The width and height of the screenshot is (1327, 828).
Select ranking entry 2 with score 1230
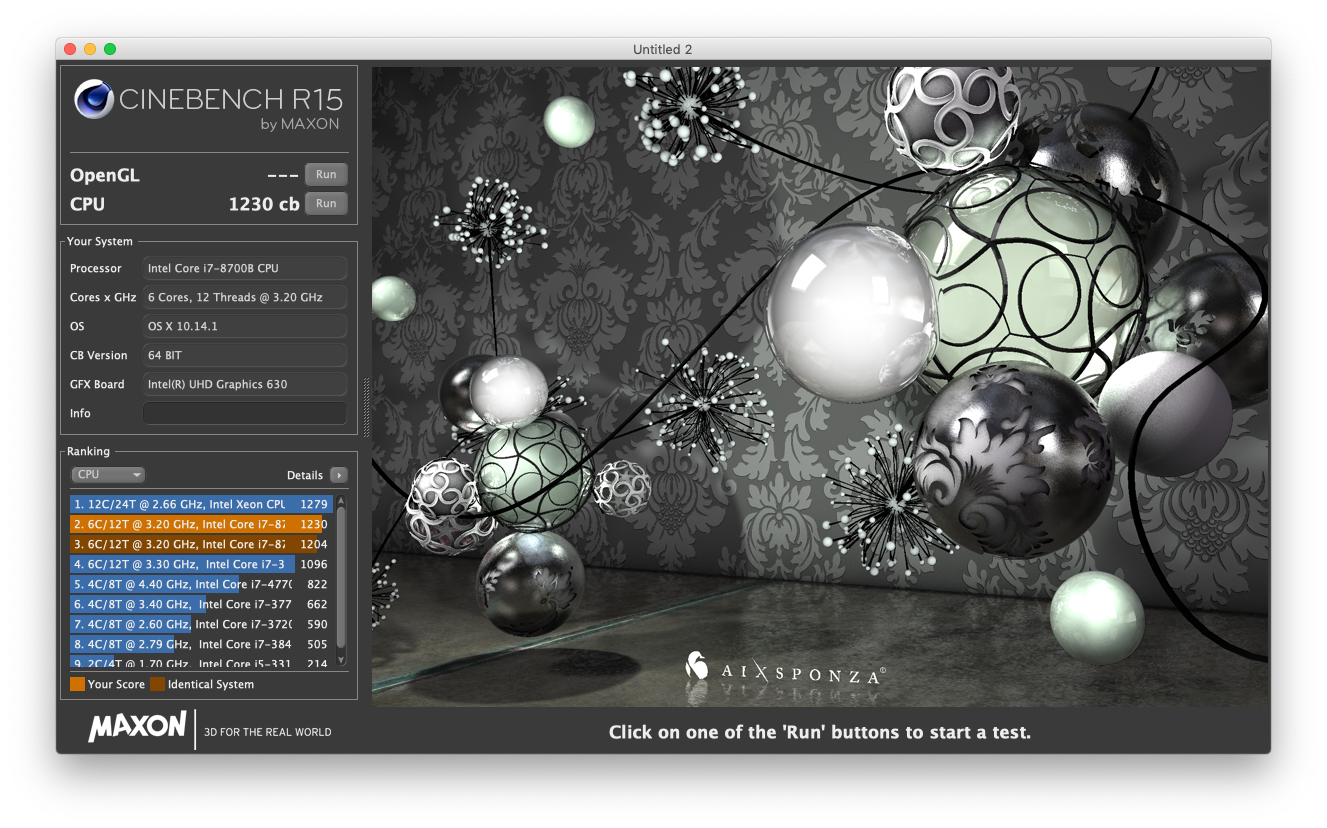201,524
